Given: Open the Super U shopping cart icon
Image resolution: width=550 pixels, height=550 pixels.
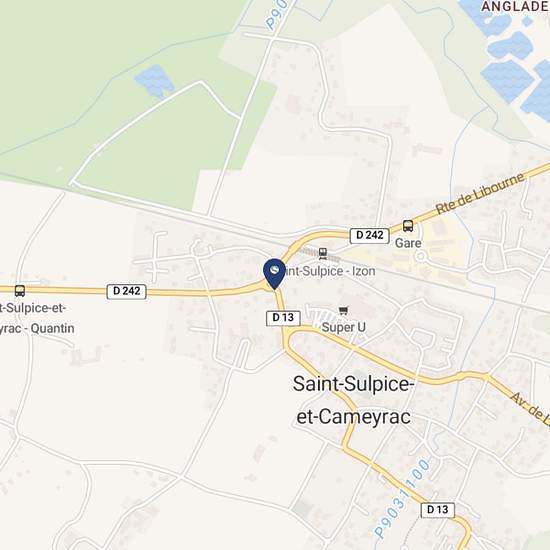Looking at the screenshot, I should [343, 310].
